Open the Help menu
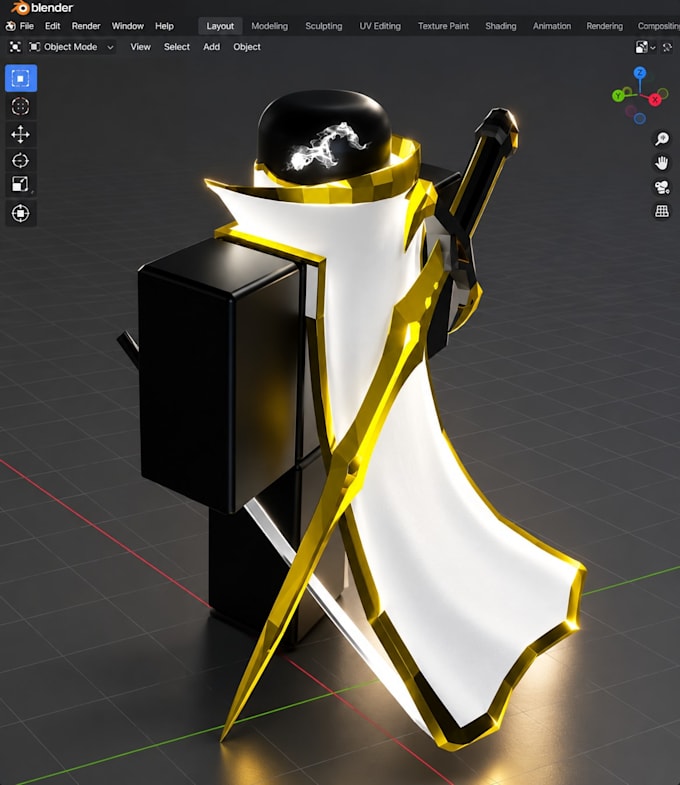 pos(164,26)
